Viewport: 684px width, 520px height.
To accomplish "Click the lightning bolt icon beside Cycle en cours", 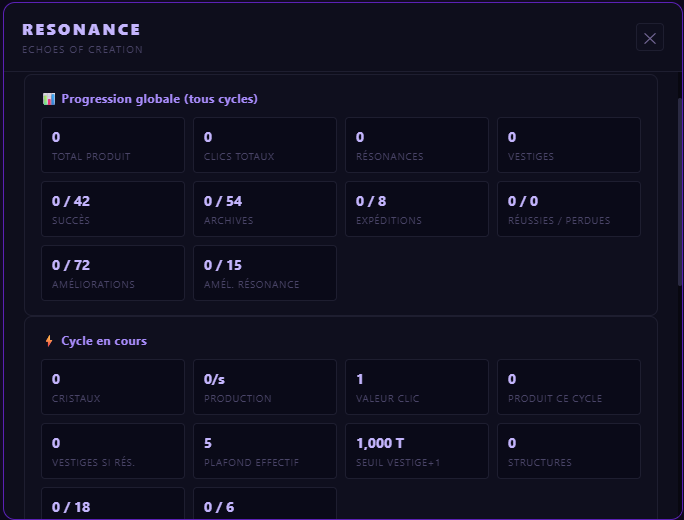I will [x=49, y=341].
